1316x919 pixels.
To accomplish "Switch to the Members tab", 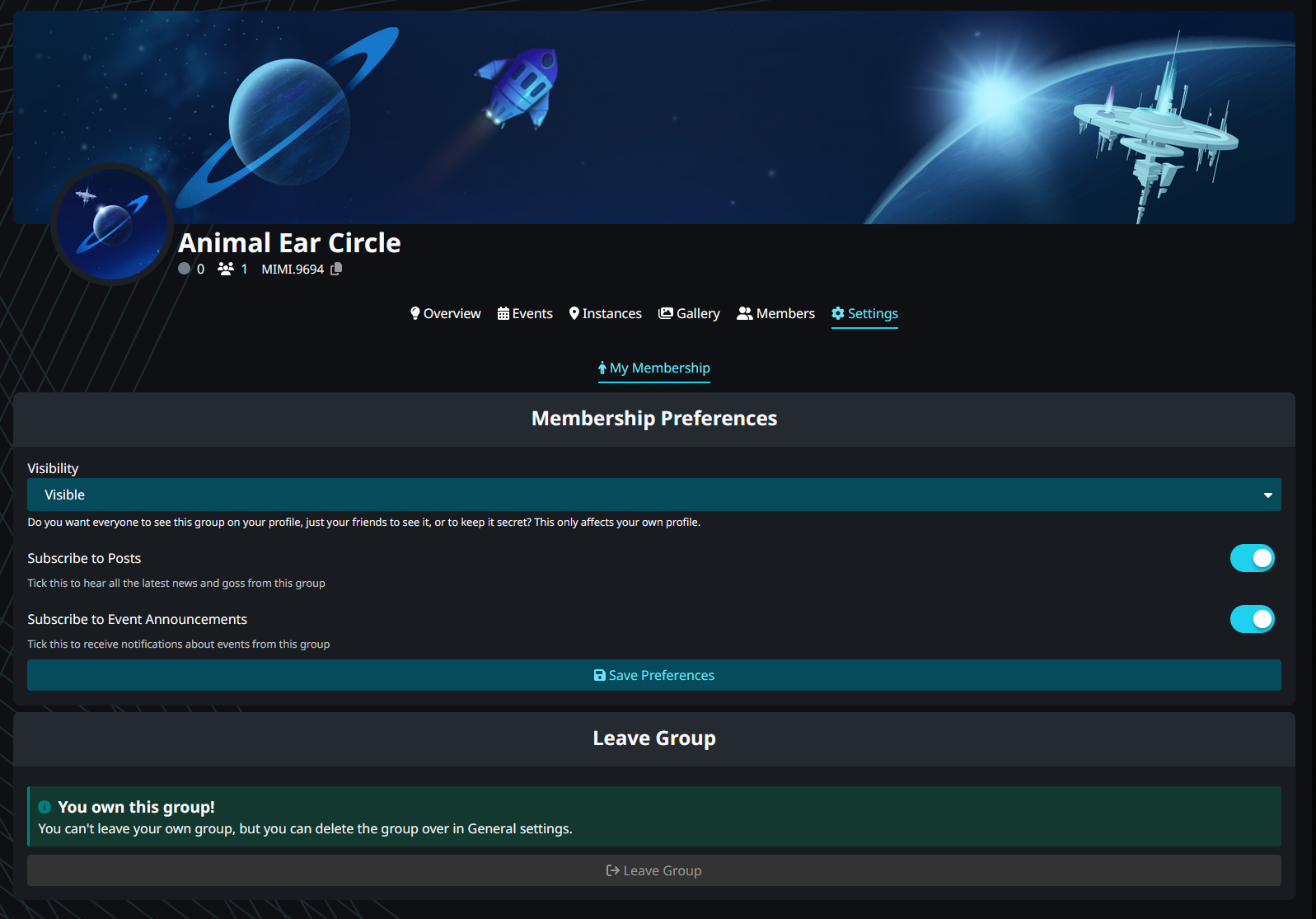I will [775, 313].
